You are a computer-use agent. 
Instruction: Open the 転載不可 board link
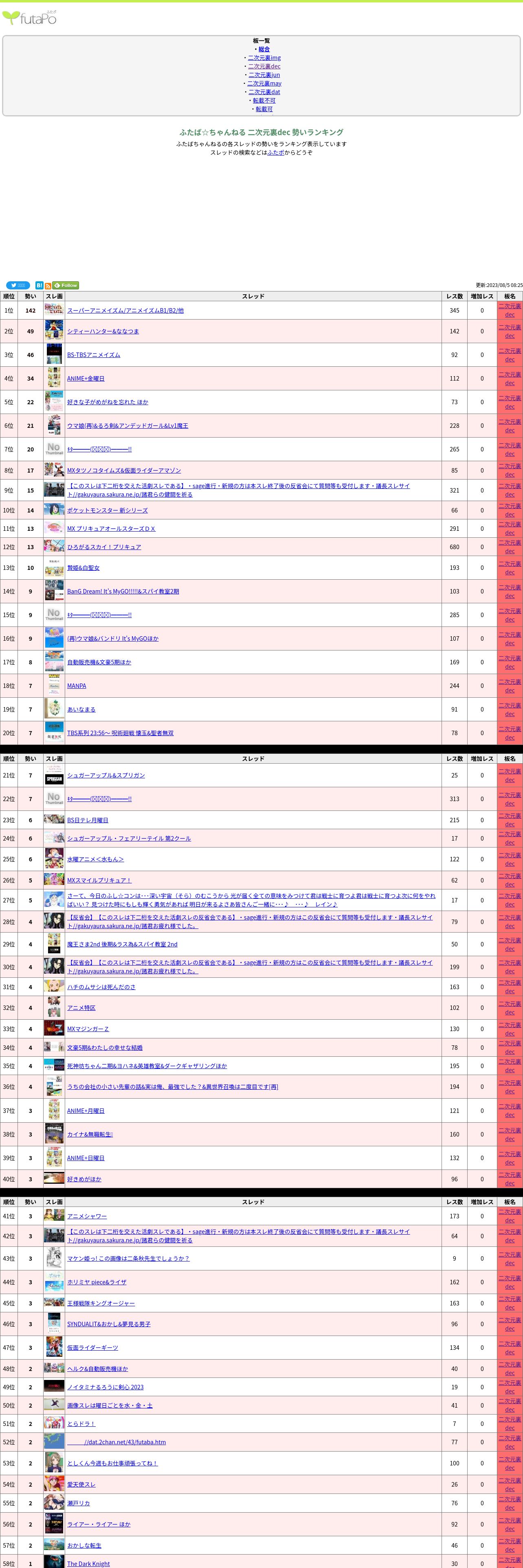point(264,101)
